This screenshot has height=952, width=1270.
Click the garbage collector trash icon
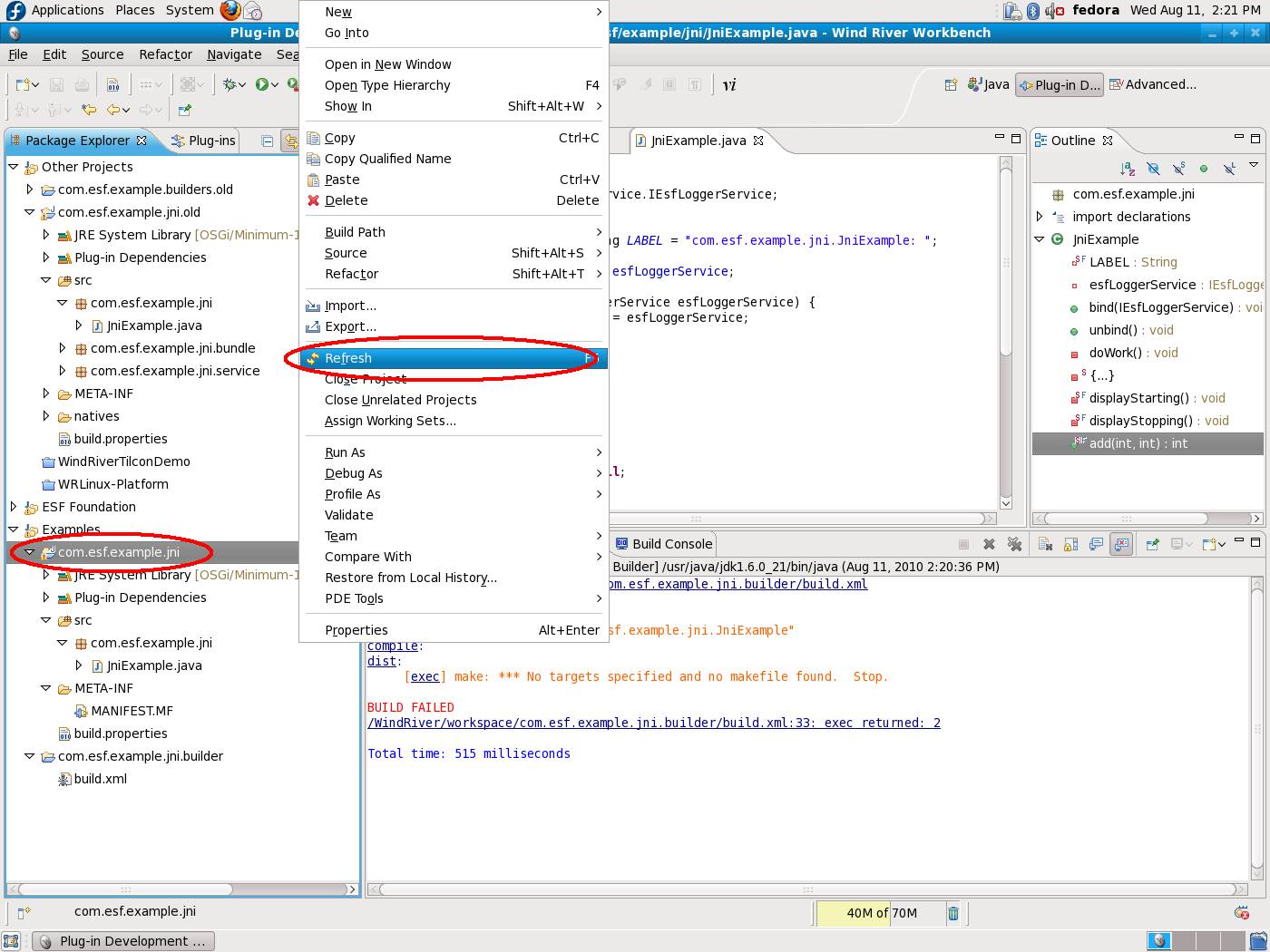coord(953,913)
